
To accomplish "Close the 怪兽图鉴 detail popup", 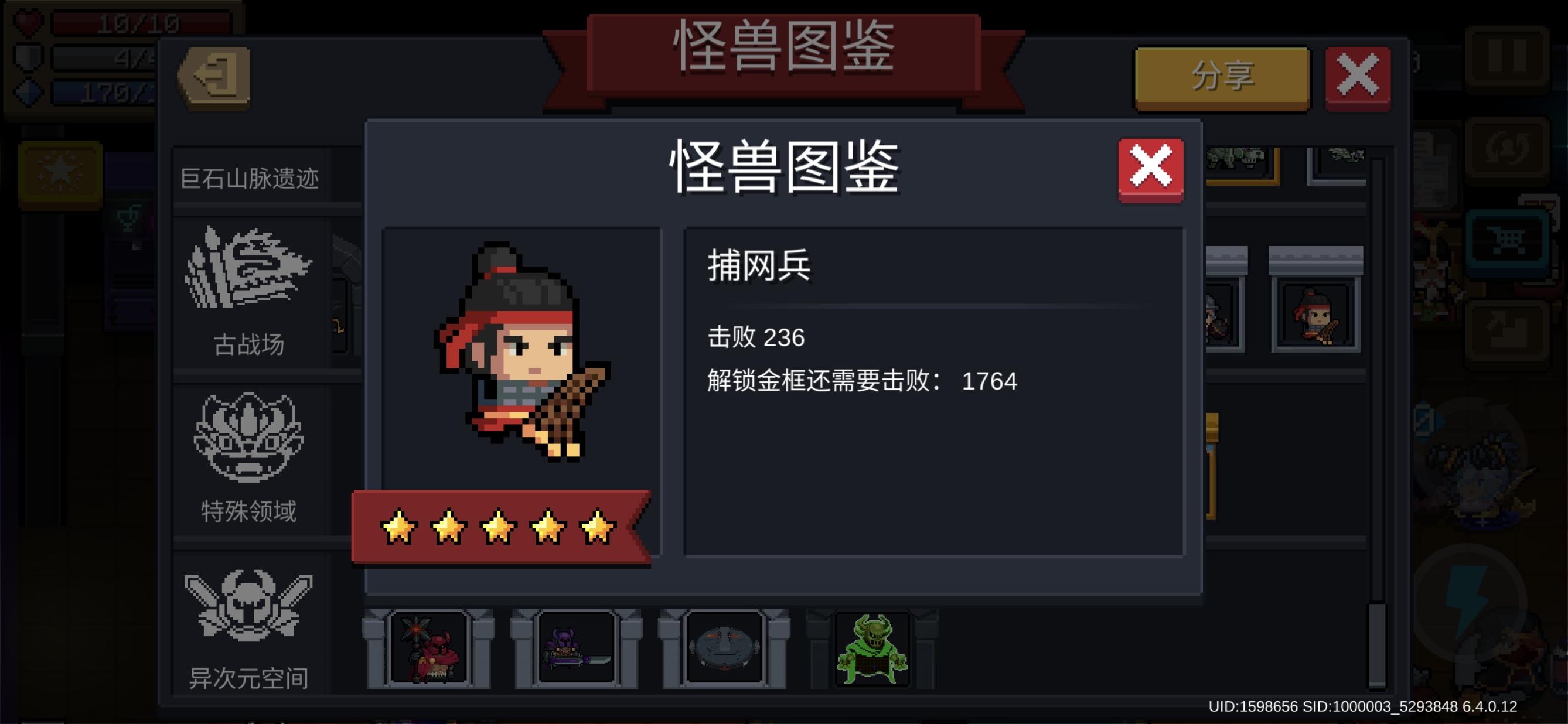I will point(1150,170).
